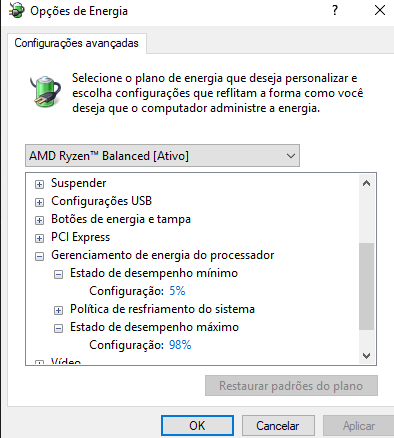
Task: Collapse Estado de desempenho máximo
Action: (58, 328)
